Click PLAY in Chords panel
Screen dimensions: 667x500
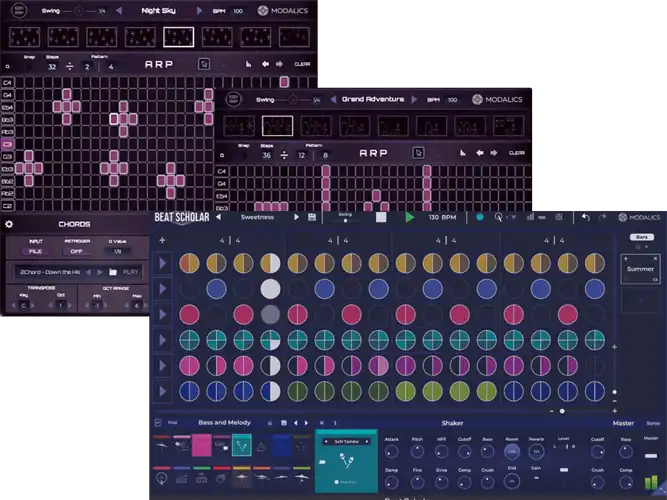point(131,272)
